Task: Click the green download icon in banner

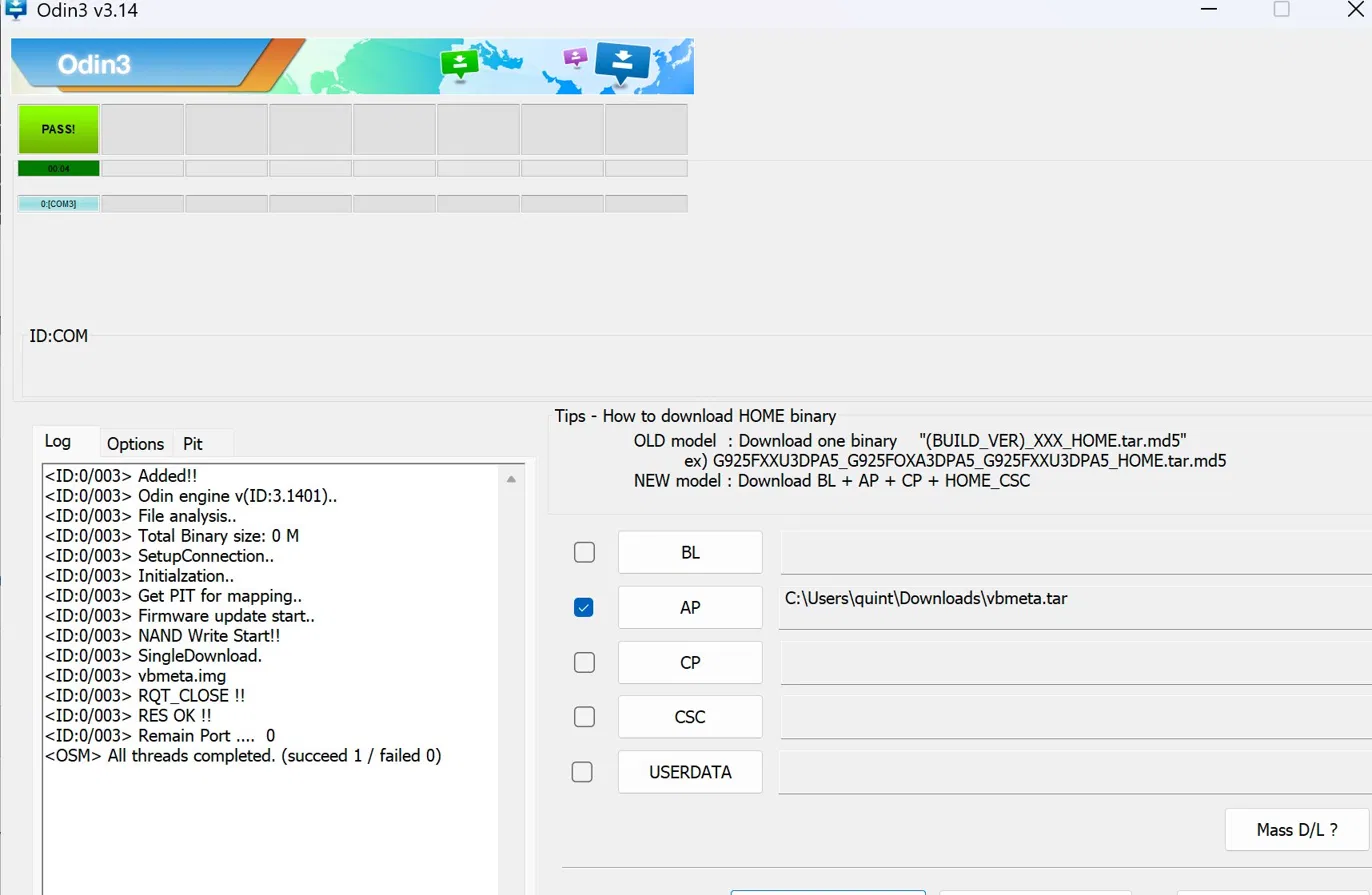Action: coord(459,65)
